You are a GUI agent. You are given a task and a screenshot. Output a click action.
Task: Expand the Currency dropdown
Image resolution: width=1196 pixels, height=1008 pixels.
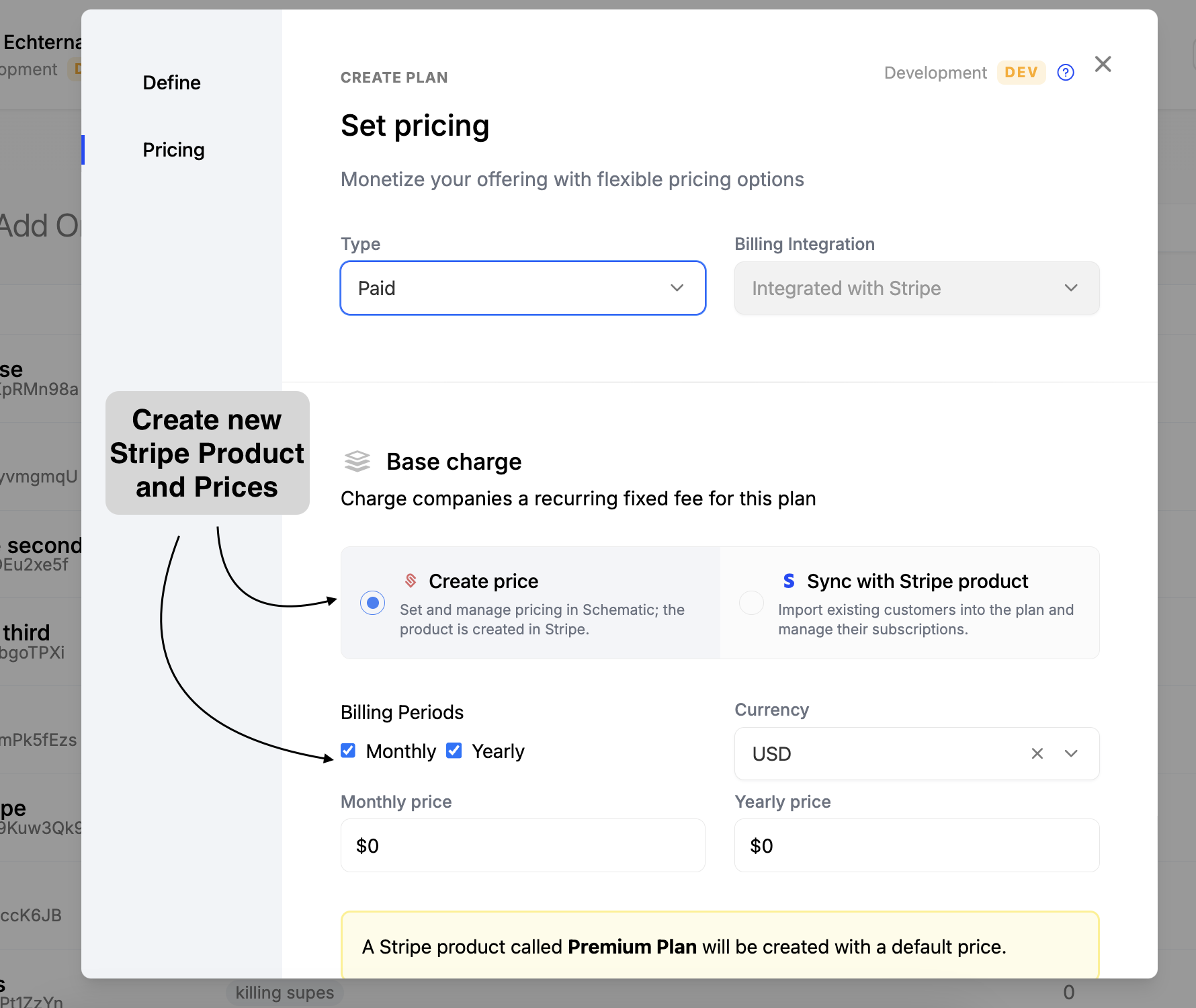point(1070,753)
